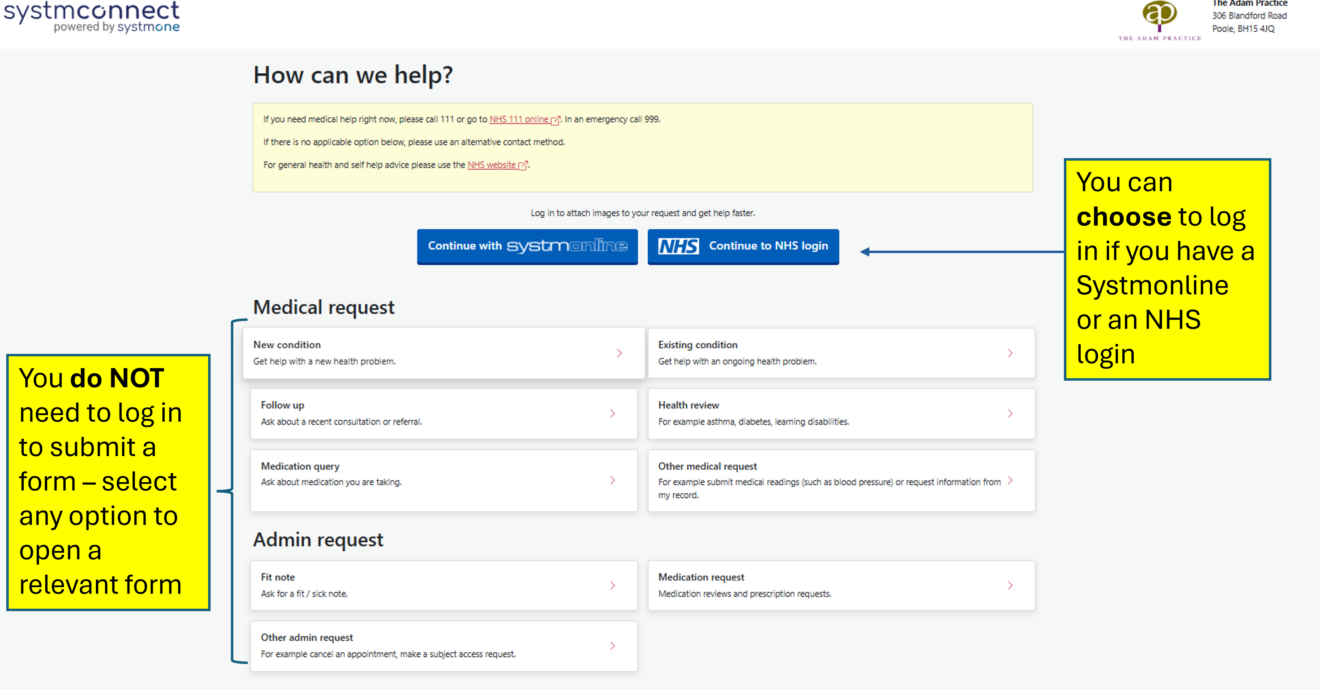This screenshot has height=689, width=1320.
Task: Open Other admin request card
Action: pos(443,646)
